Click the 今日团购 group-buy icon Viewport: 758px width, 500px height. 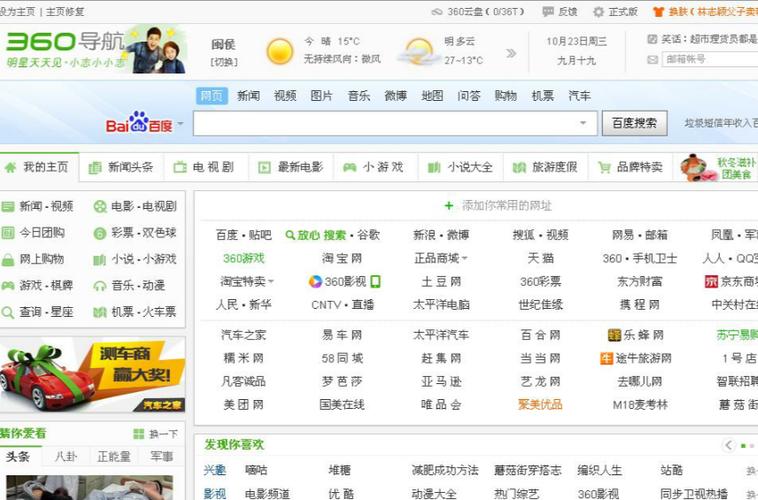[x=8, y=233]
